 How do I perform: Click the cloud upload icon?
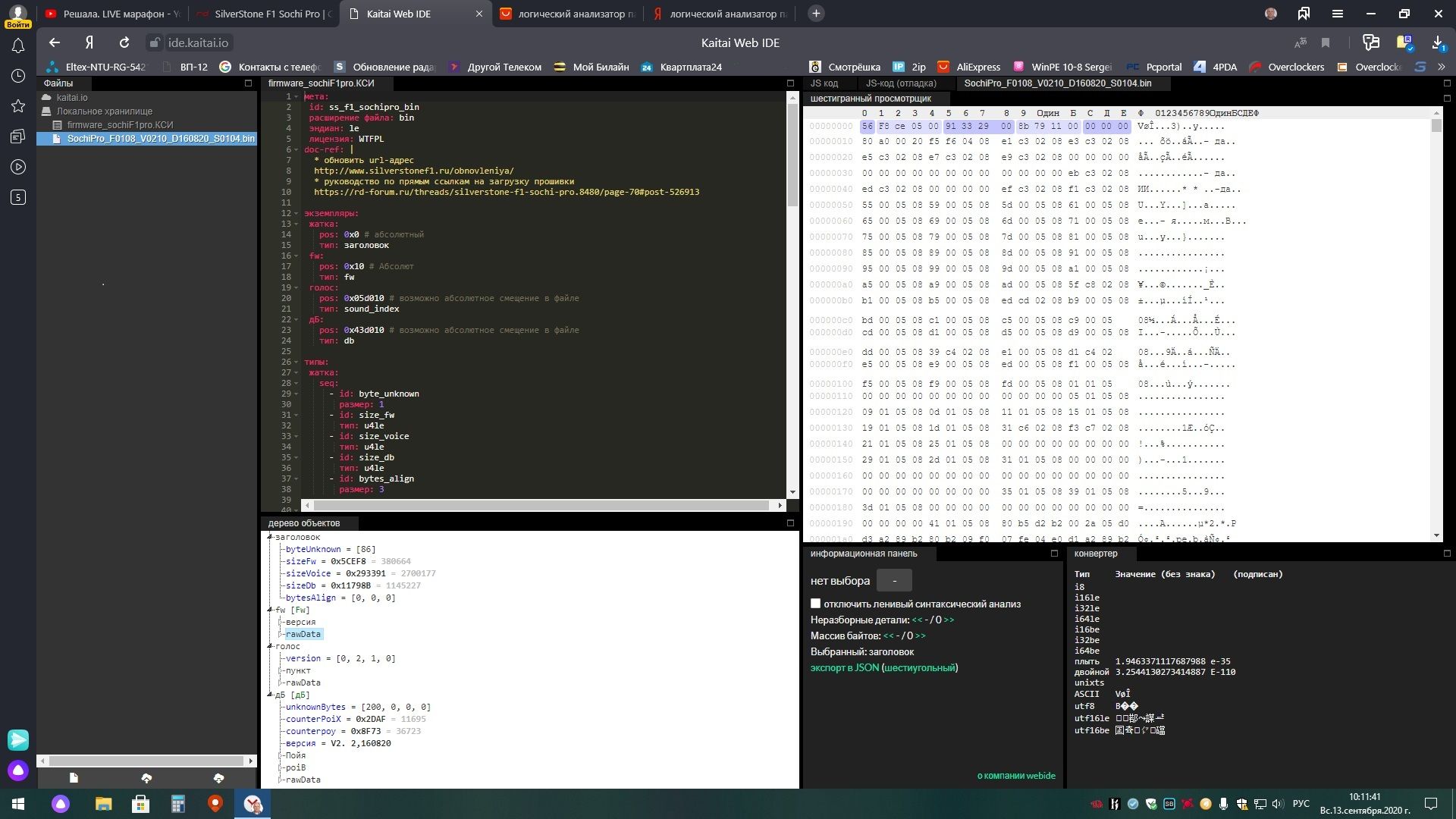146,778
